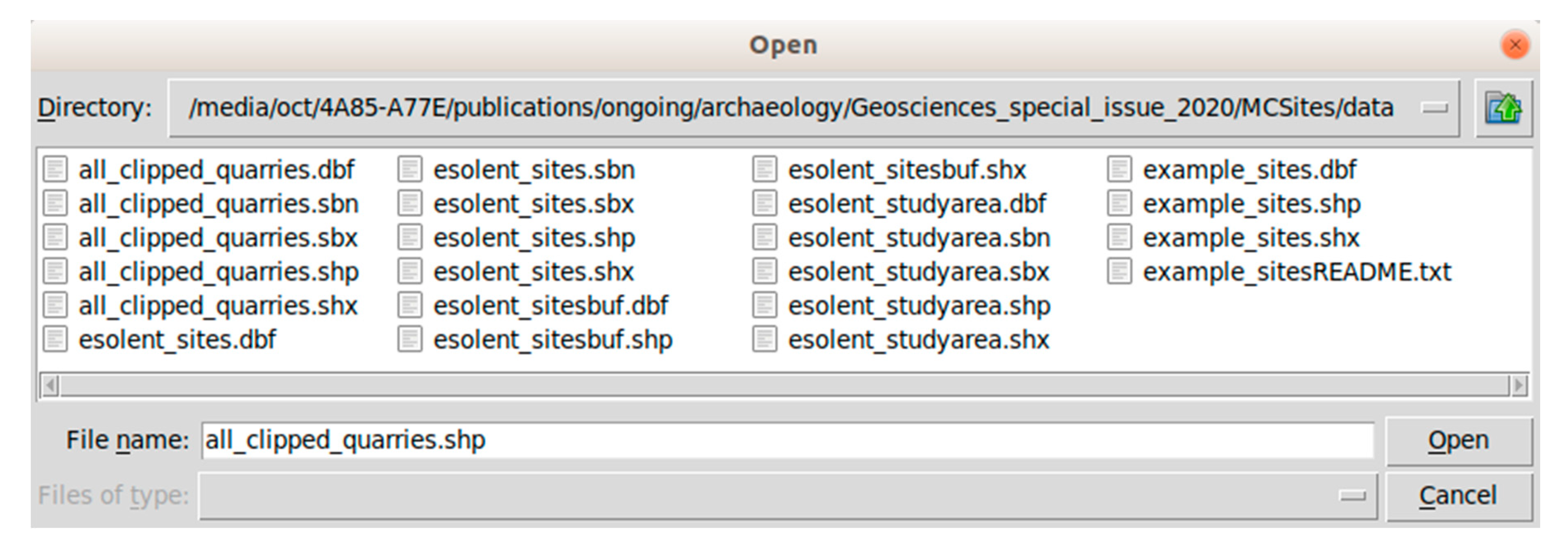This screenshot has width=1568, height=545.
Task: Click file icon beside esolent_sites.sbn
Action: (x=410, y=170)
